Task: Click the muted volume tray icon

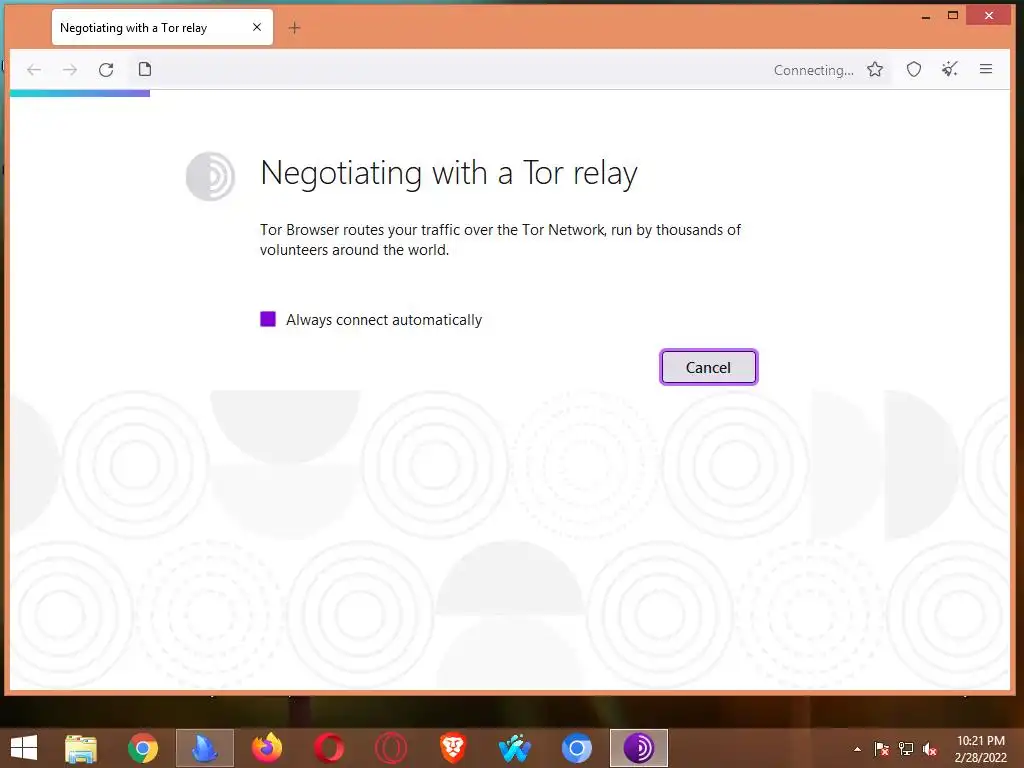Action: pos(930,749)
